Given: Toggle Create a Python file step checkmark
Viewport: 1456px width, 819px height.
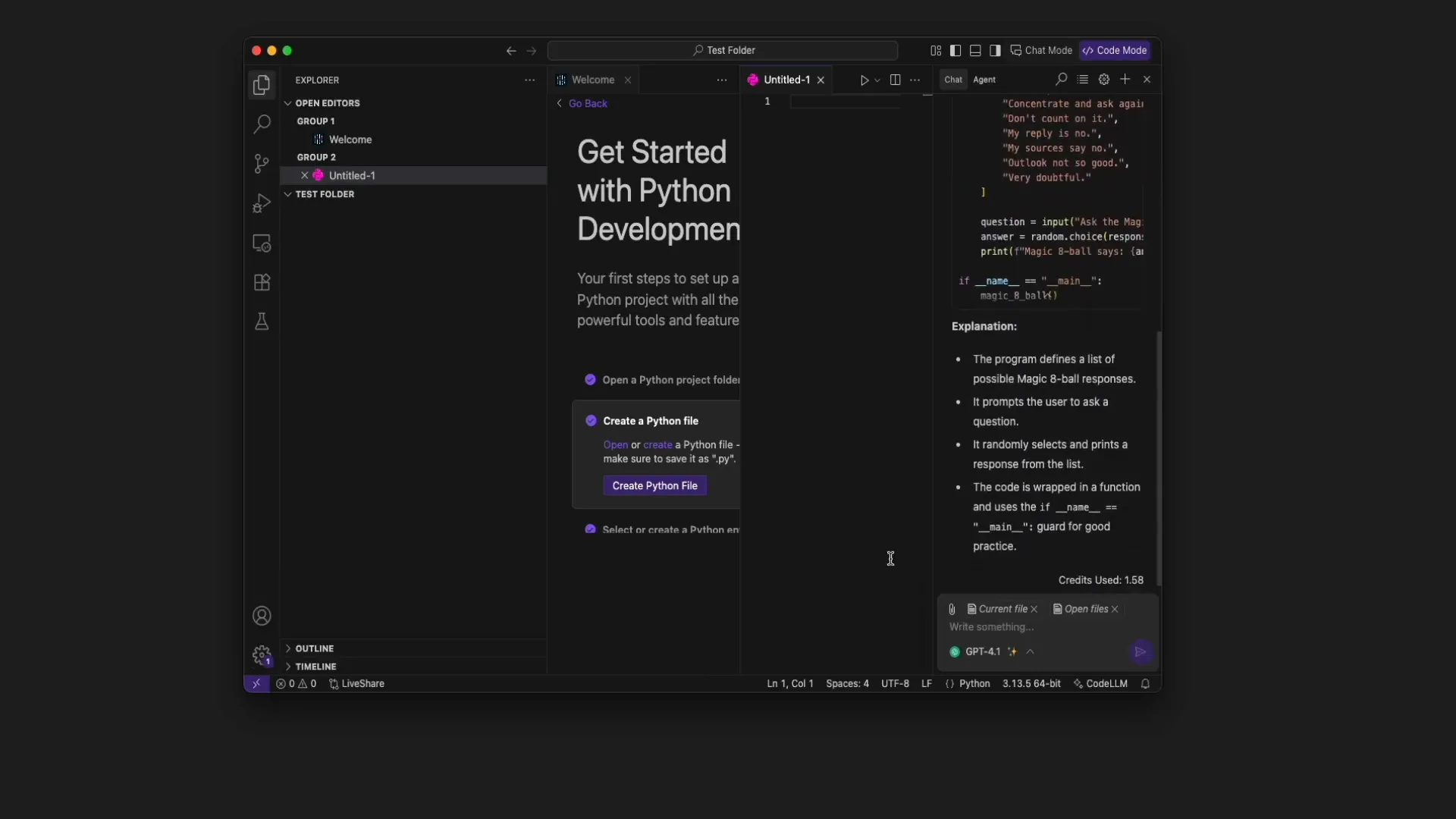Looking at the screenshot, I should pyautogui.click(x=591, y=421).
